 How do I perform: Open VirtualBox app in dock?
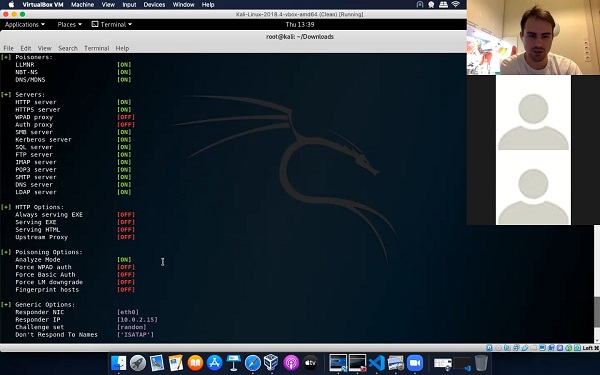pos(271,363)
